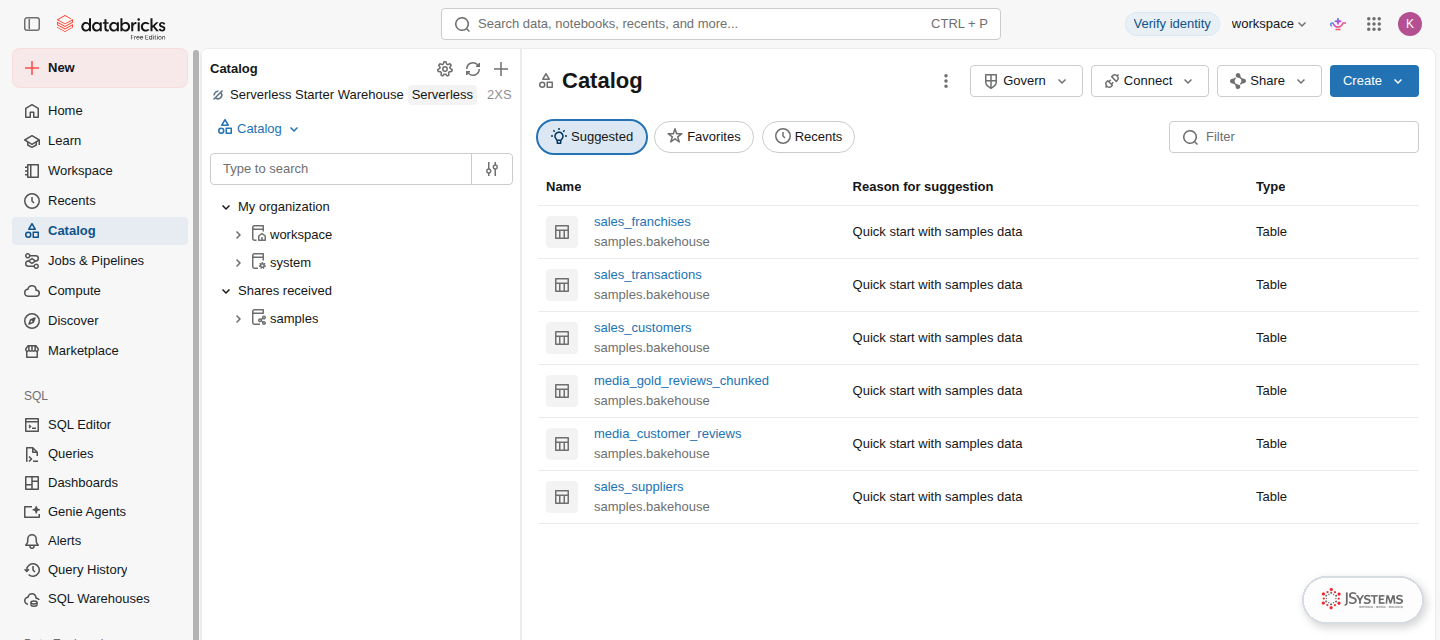
Task: Open Learn in sidebar
Action: pyautogui.click(x=100, y=141)
